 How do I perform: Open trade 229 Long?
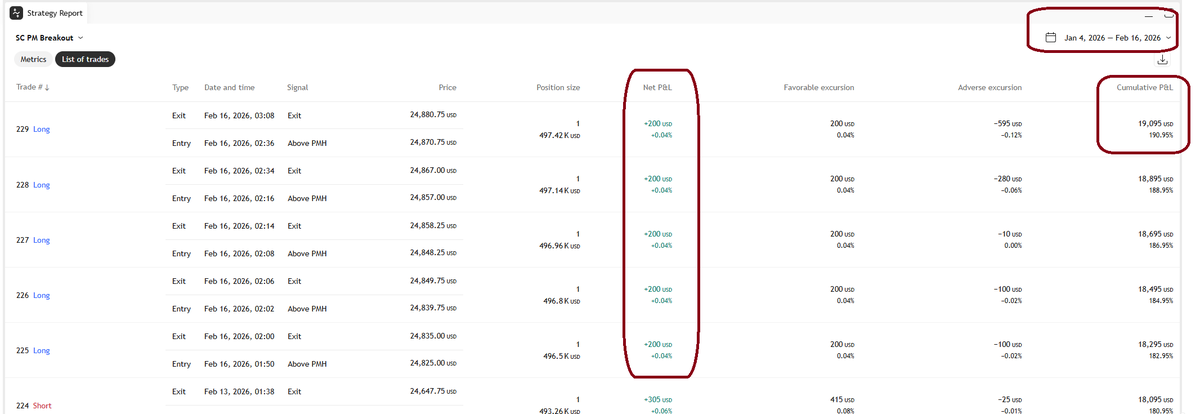pyautogui.click(x=34, y=130)
